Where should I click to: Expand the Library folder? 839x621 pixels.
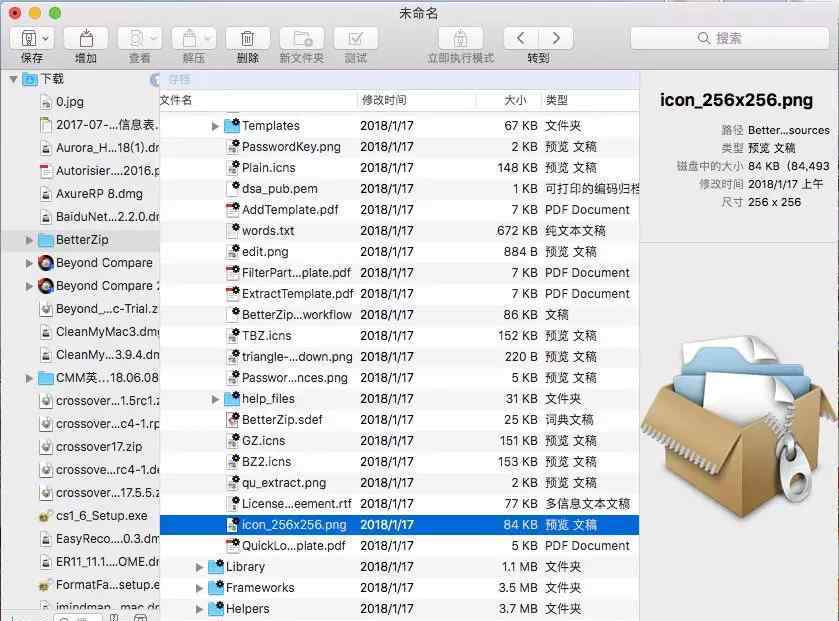coord(199,567)
